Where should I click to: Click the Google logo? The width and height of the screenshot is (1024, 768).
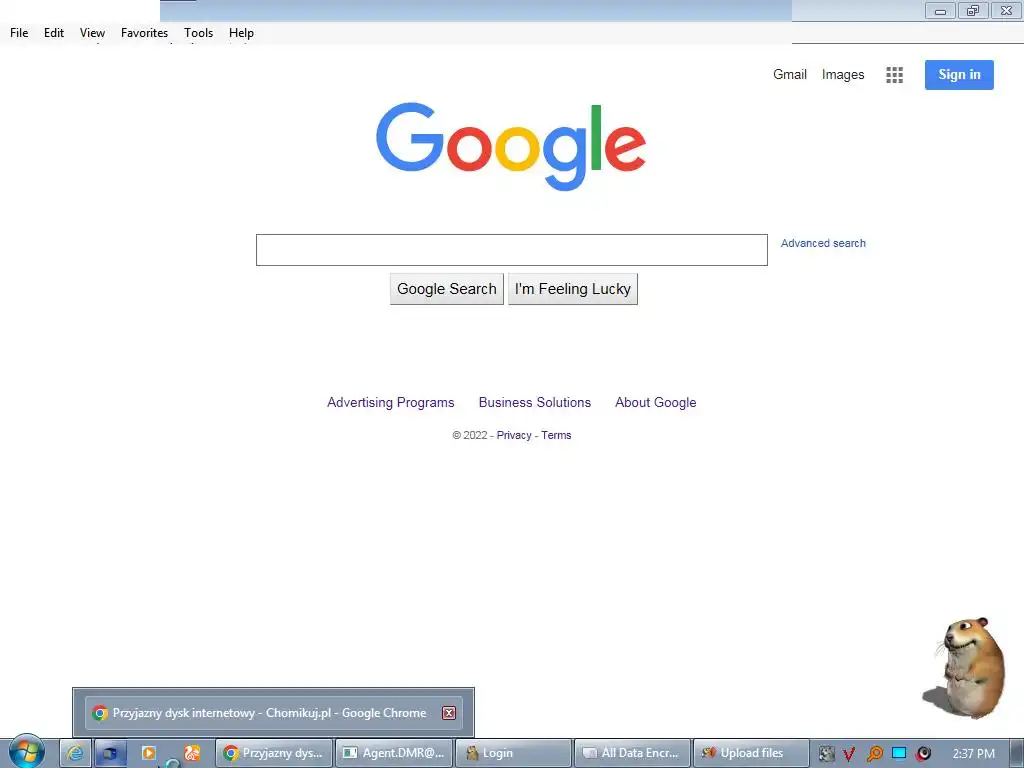511,146
